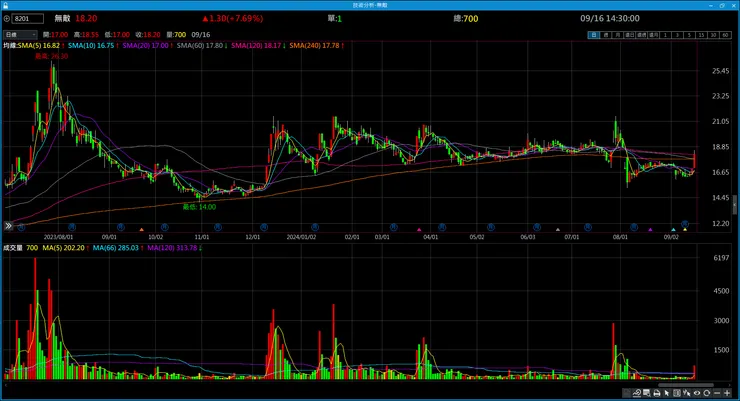Open the 日線 period dropdown

pyautogui.click(x=20, y=34)
